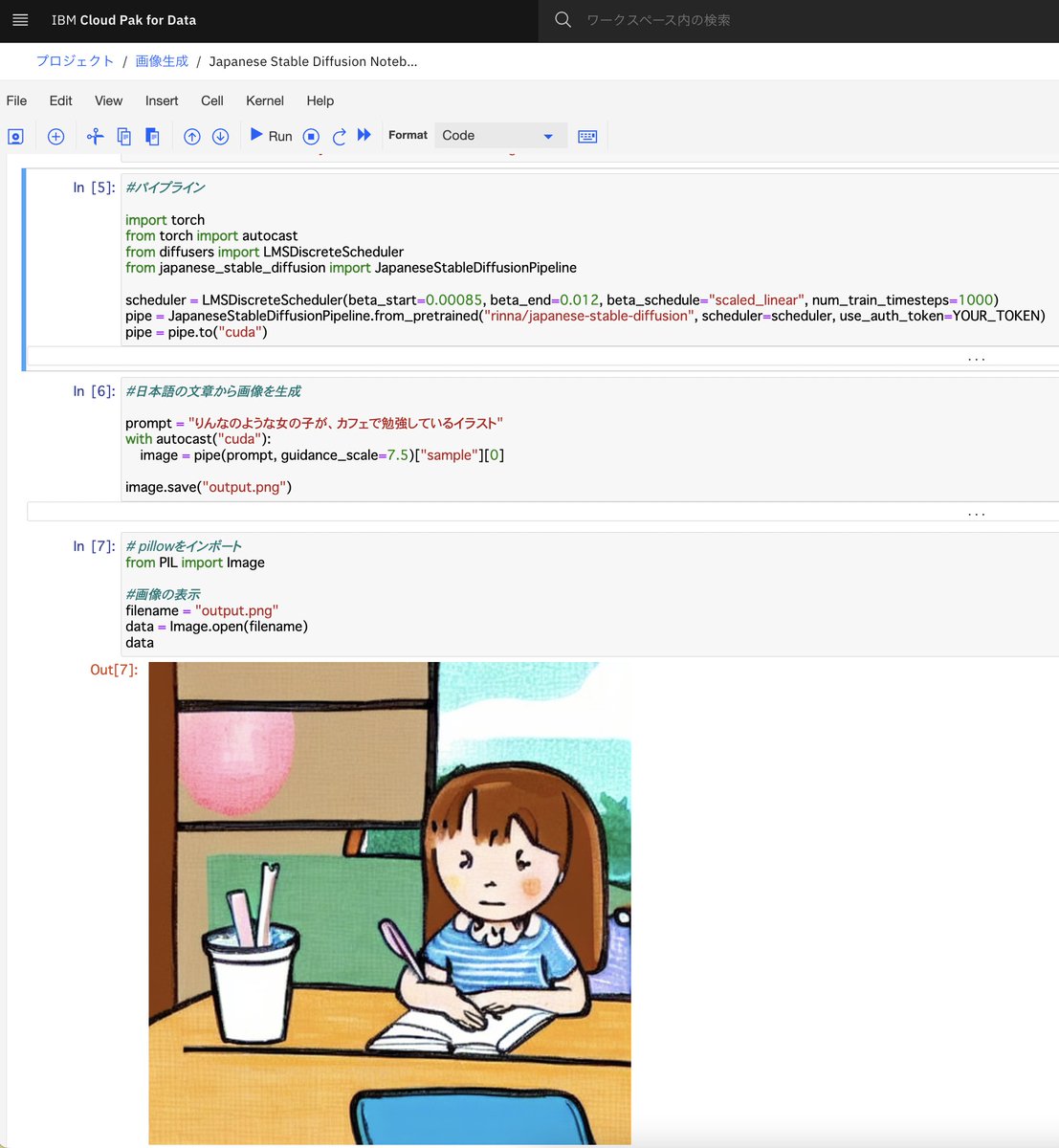Open the Help menu
The image size is (1059, 1148).
click(320, 100)
